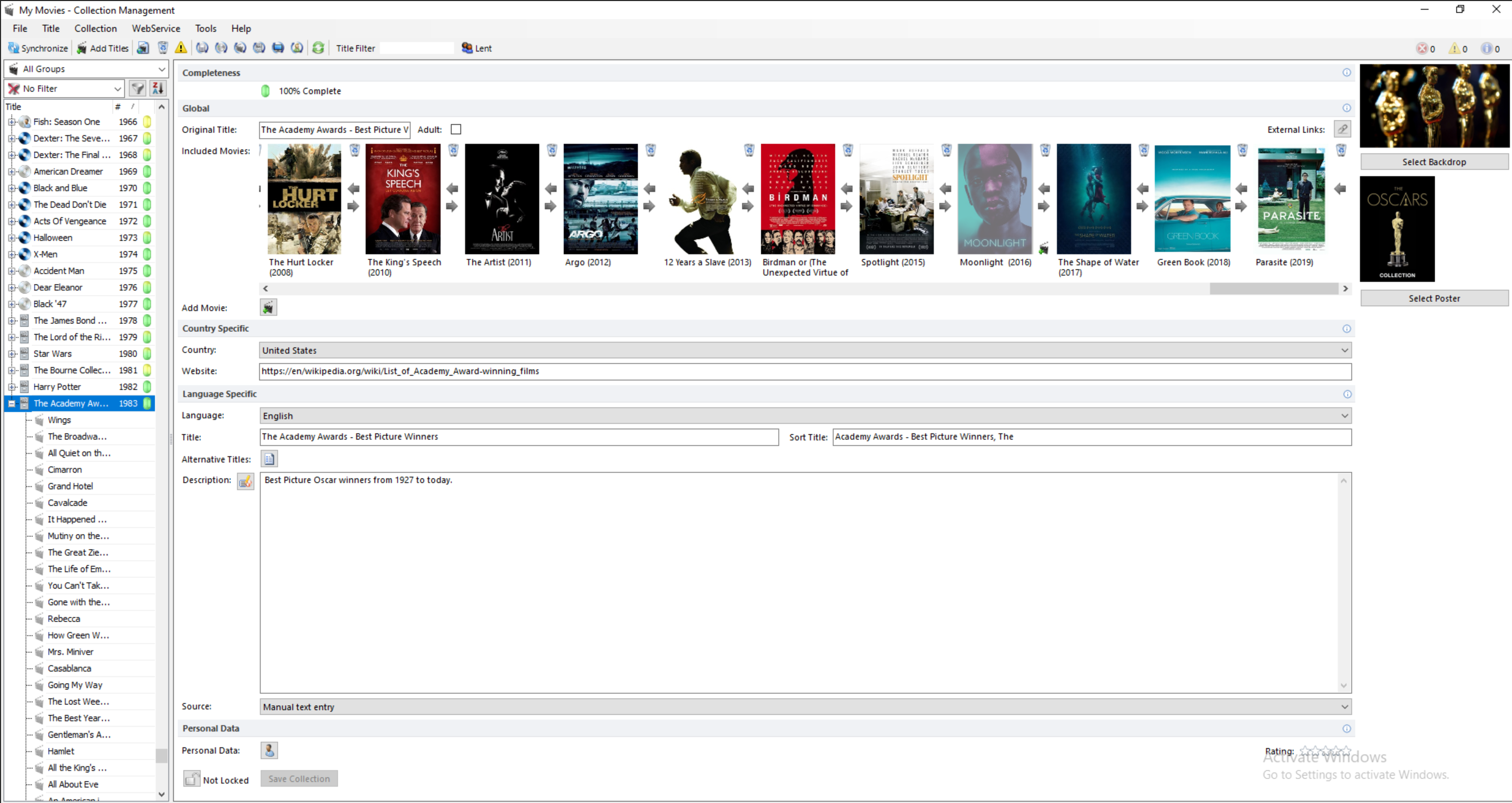
Task: Click in the Title Filter field
Action: [417, 48]
